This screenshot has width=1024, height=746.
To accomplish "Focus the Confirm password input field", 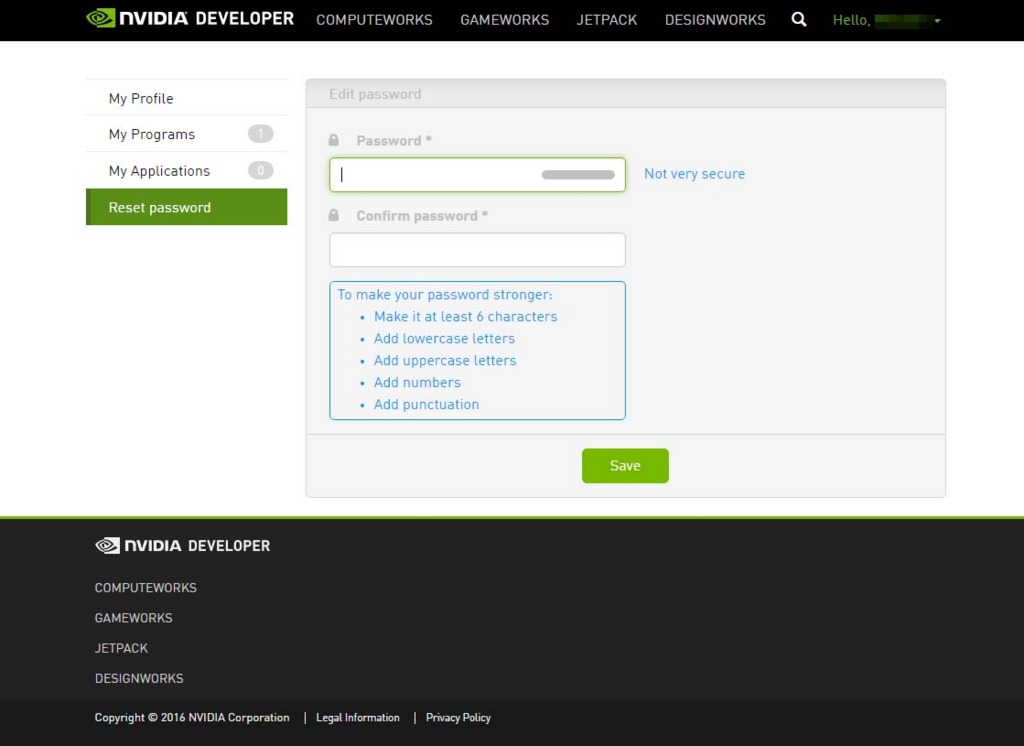I will (x=477, y=250).
